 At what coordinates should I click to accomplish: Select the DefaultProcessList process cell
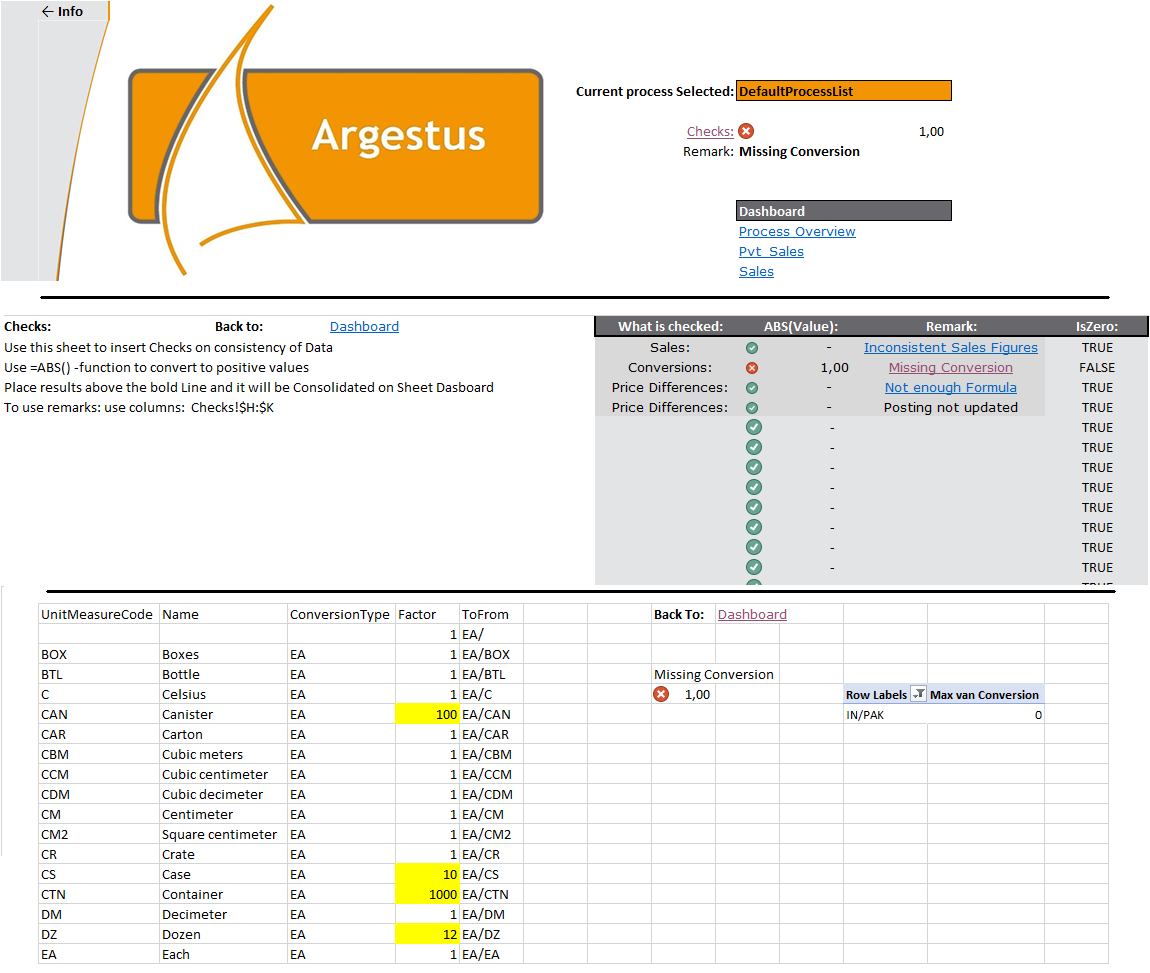843,91
